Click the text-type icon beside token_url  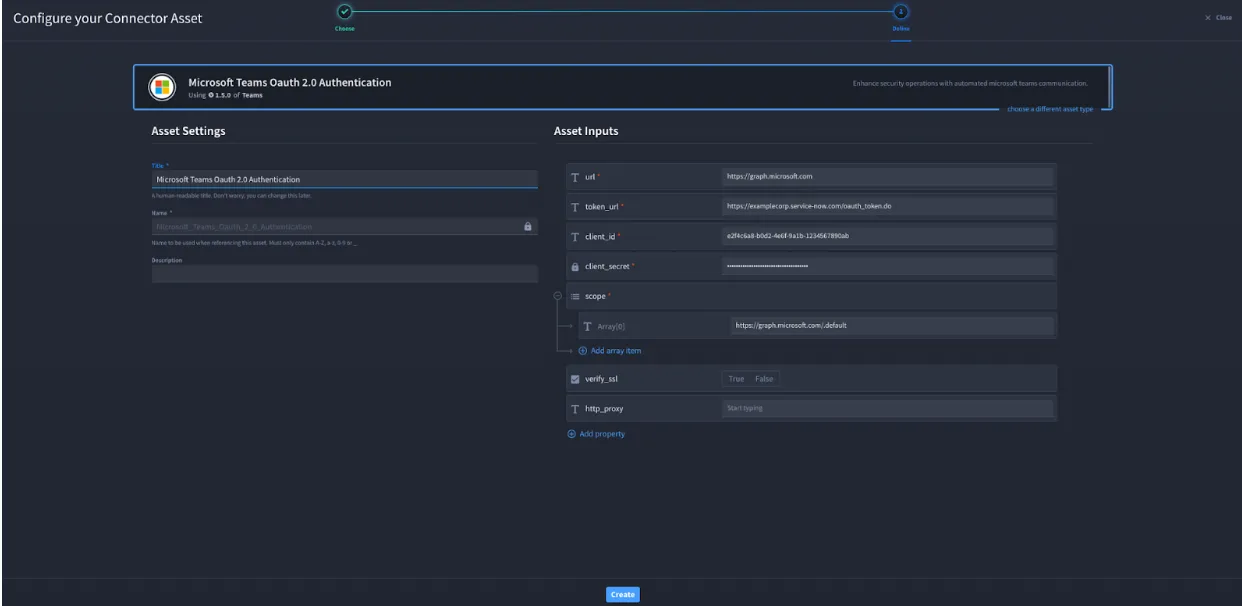(x=575, y=207)
